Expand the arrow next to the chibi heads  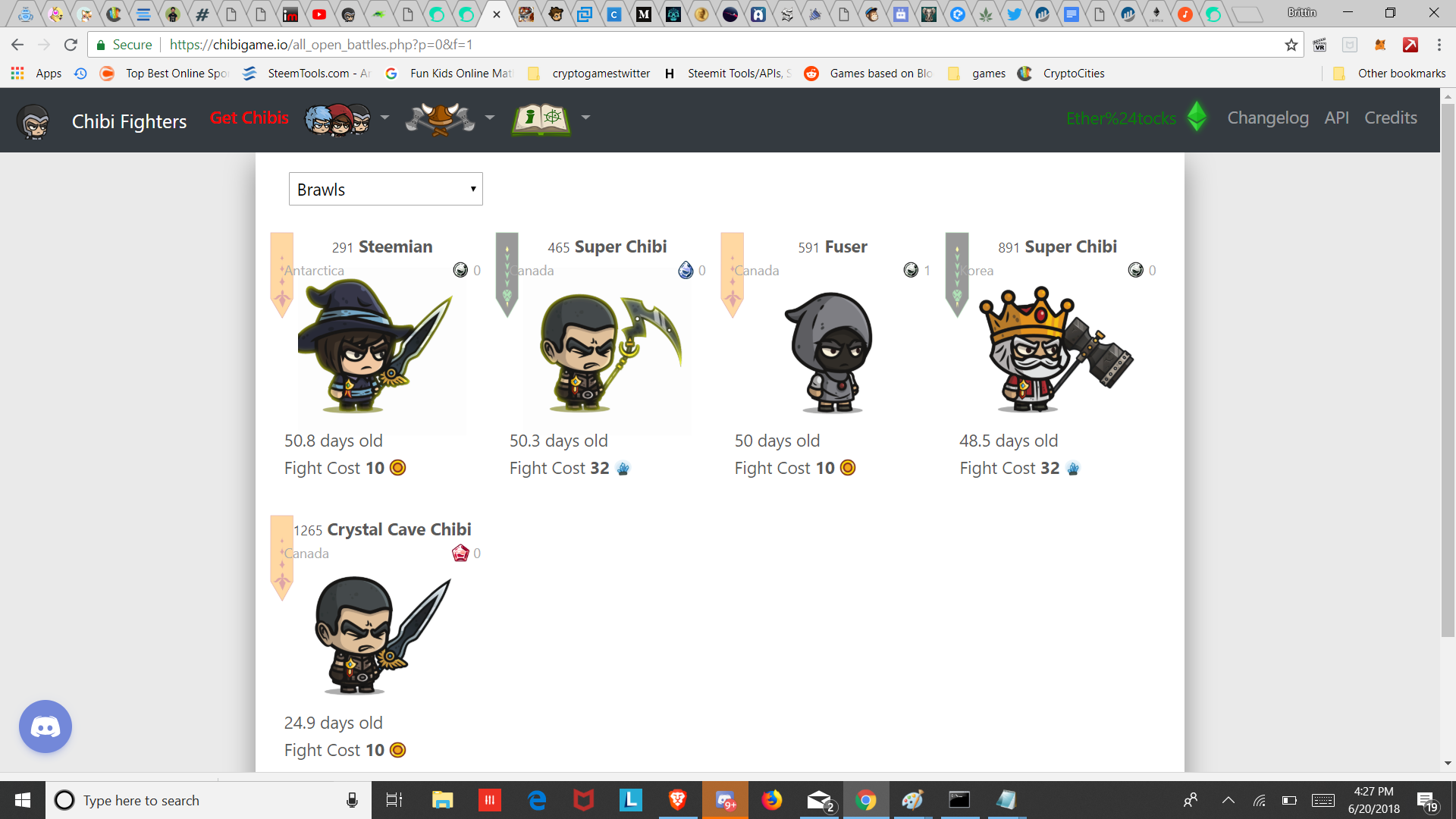pos(384,118)
